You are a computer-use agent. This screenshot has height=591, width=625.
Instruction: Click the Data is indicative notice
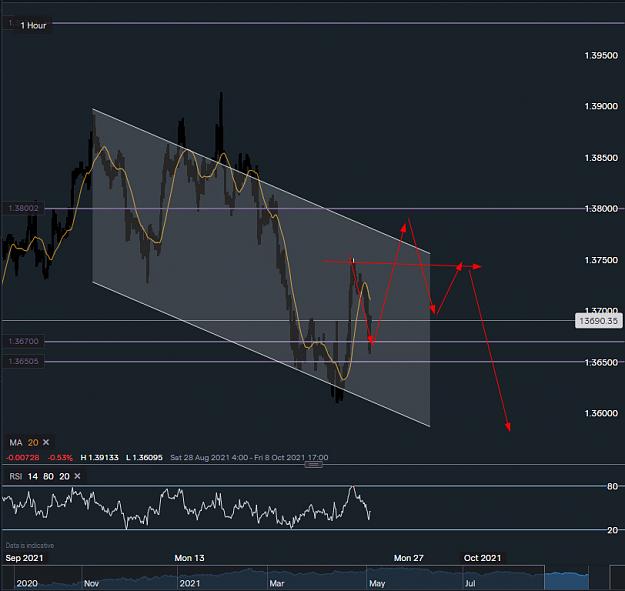[29, 546]
